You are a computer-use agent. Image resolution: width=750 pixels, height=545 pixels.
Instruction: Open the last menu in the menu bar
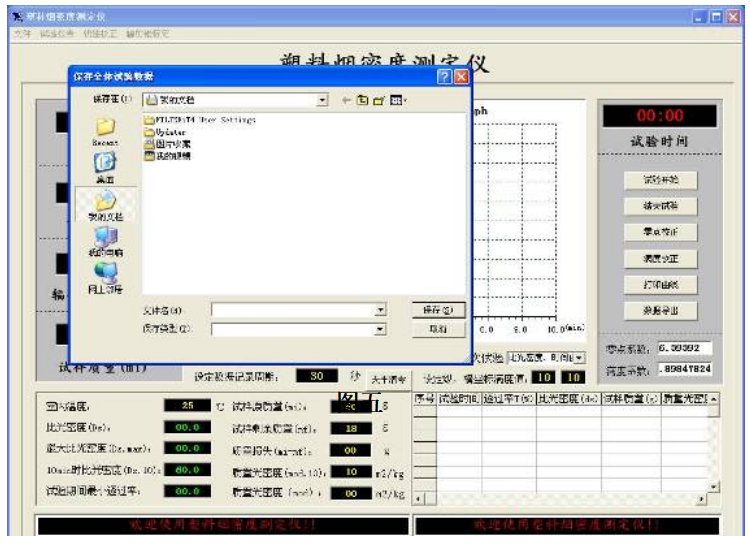(x=147, y=33)
